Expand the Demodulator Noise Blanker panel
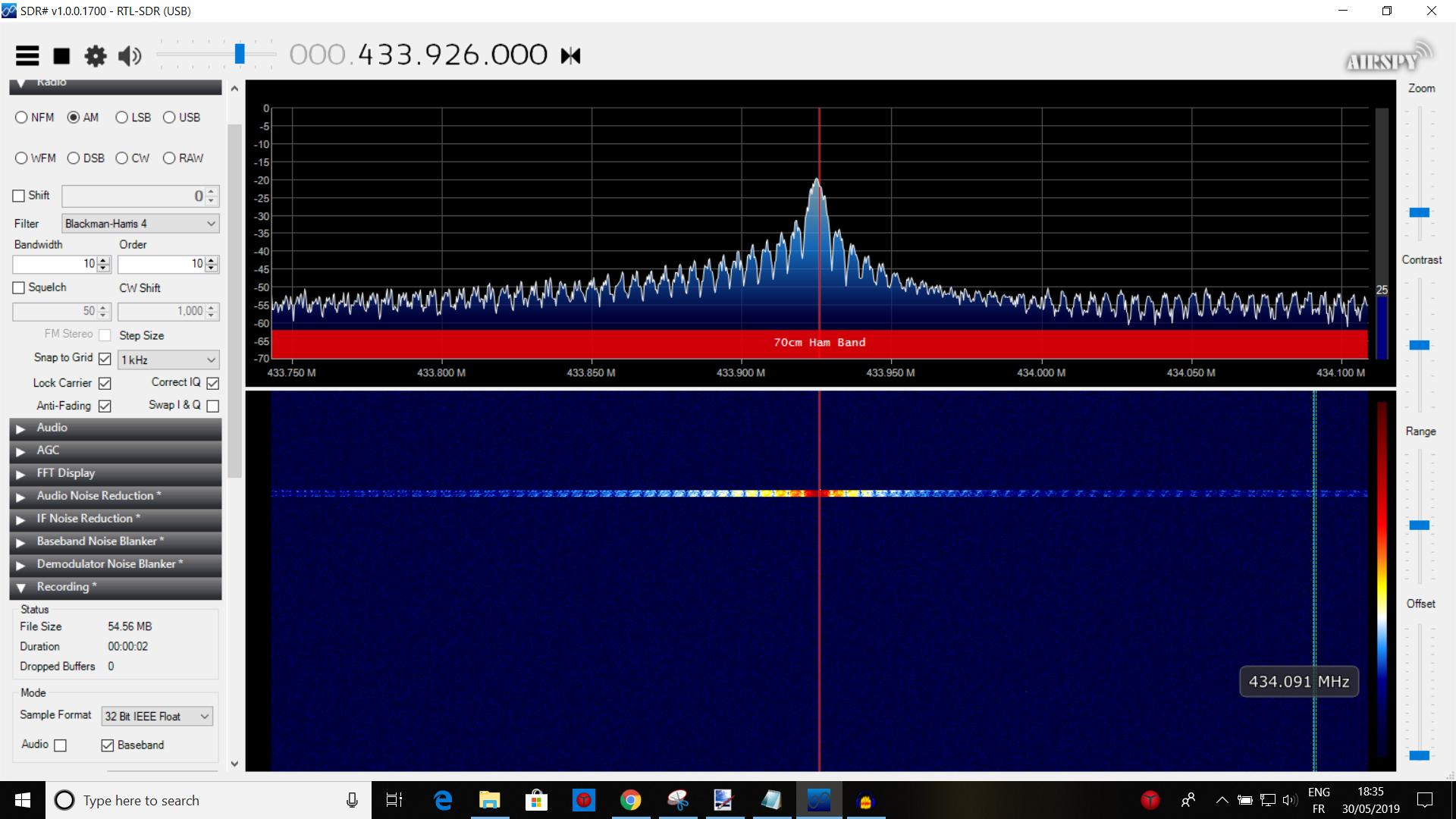This screenshot has width=1456, height=819. click(x=115, y=565)
